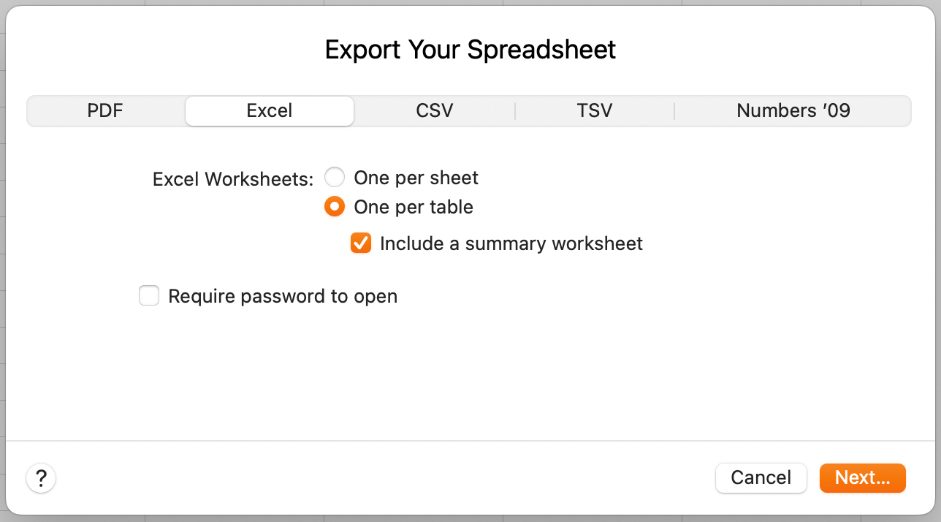Click the One per table label text
The image size is (941, 522).
(x=413, y=208)
